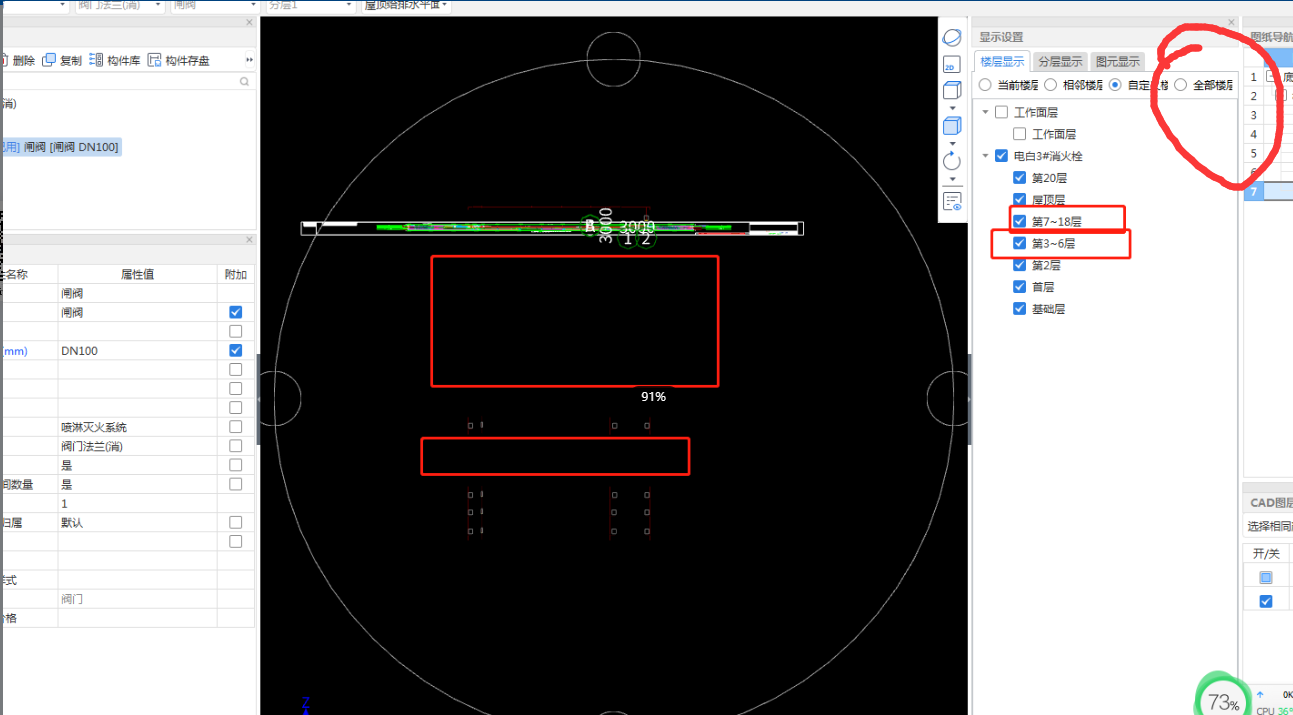Toggle 附加 checkbox for 喷淋灭火系统 row
1293x715 pixels.
[x=236, y=427]
